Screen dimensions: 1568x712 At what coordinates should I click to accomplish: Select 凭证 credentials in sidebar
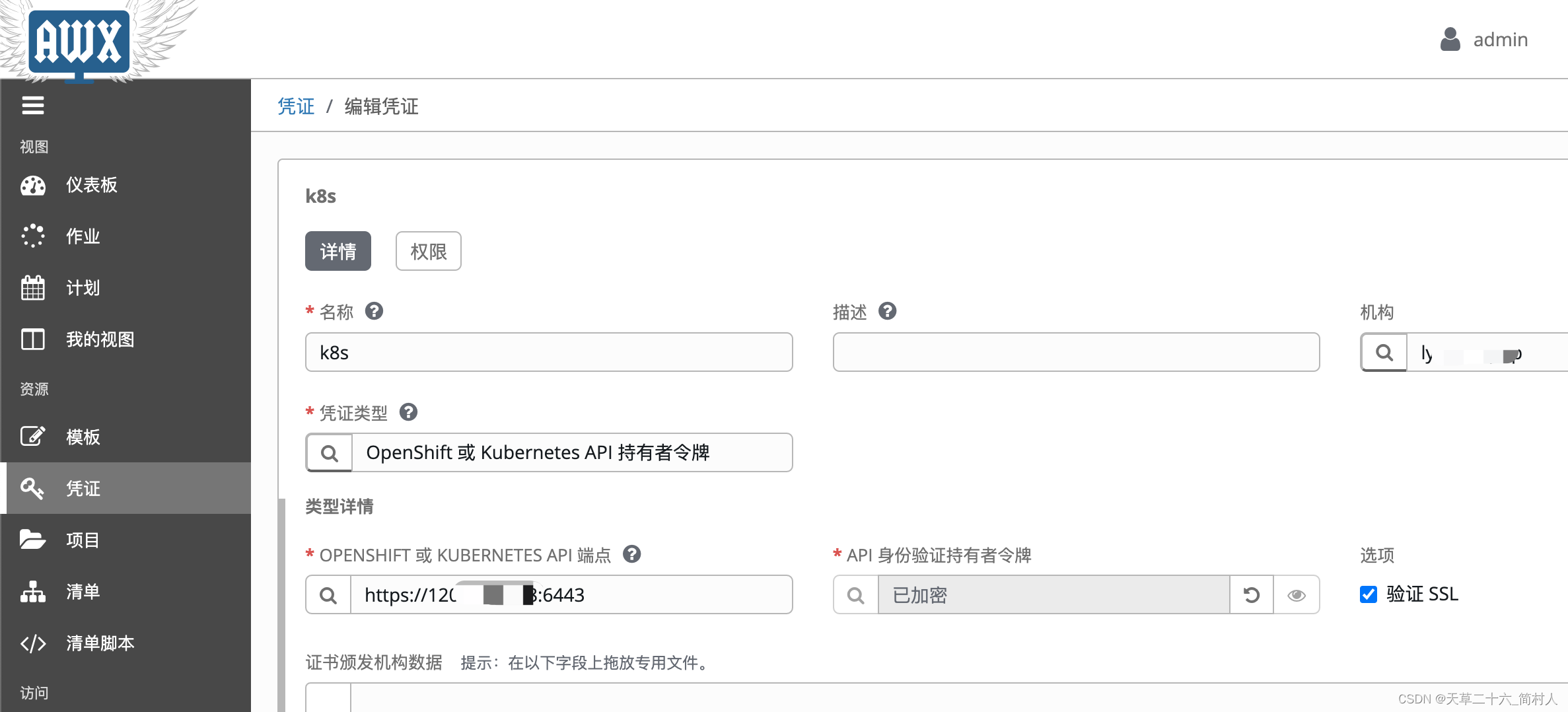click(125, 488)
